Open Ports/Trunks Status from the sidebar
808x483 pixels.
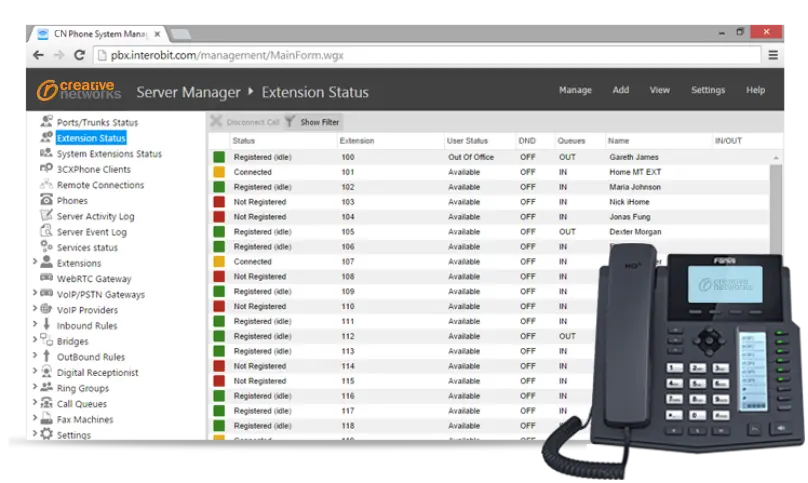tap(97, 122)
